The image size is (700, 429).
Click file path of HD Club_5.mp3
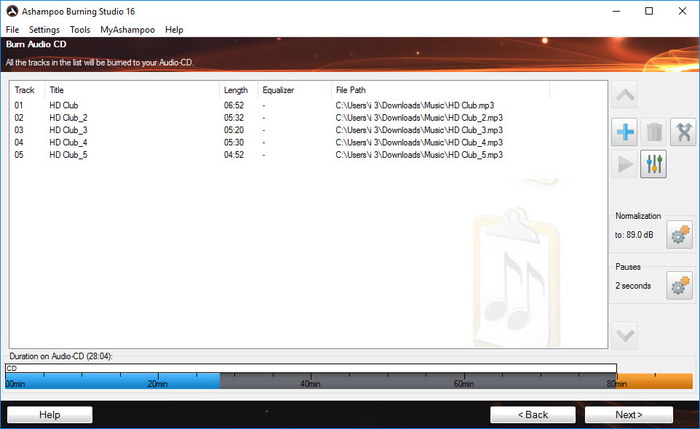point(419,155)
